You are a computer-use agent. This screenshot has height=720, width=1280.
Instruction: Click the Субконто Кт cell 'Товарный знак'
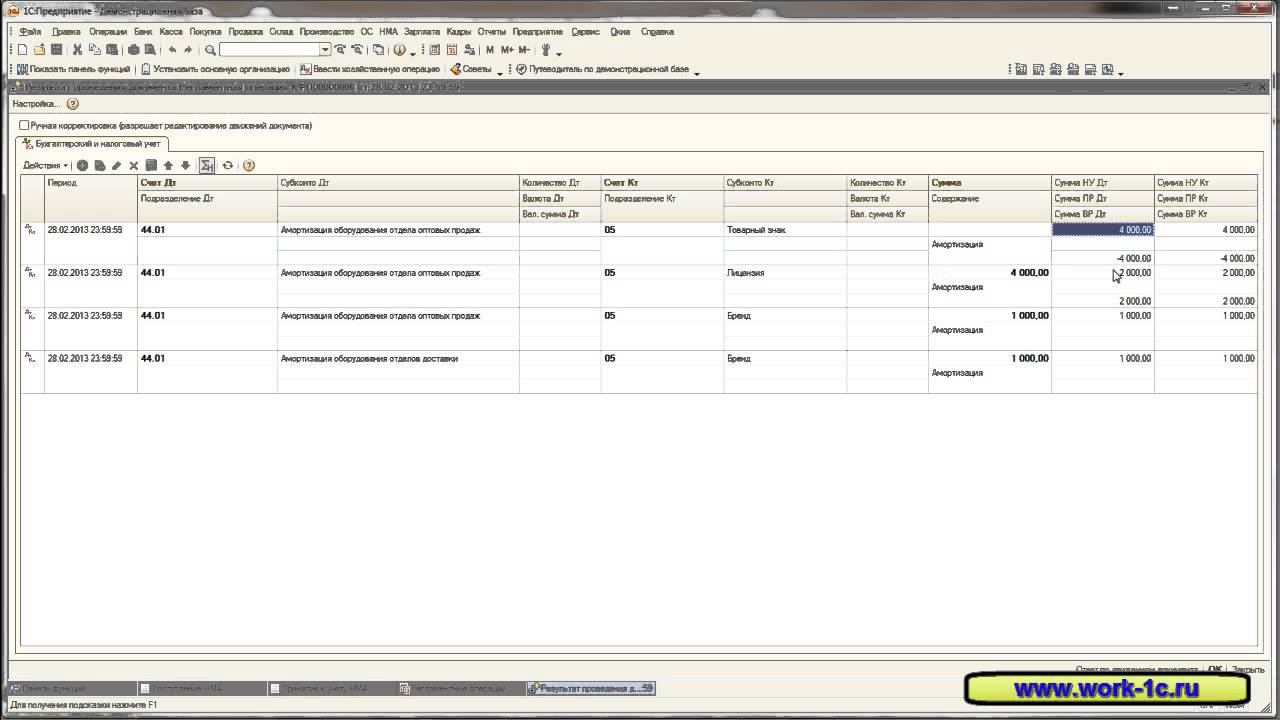(x=785, y=230)
